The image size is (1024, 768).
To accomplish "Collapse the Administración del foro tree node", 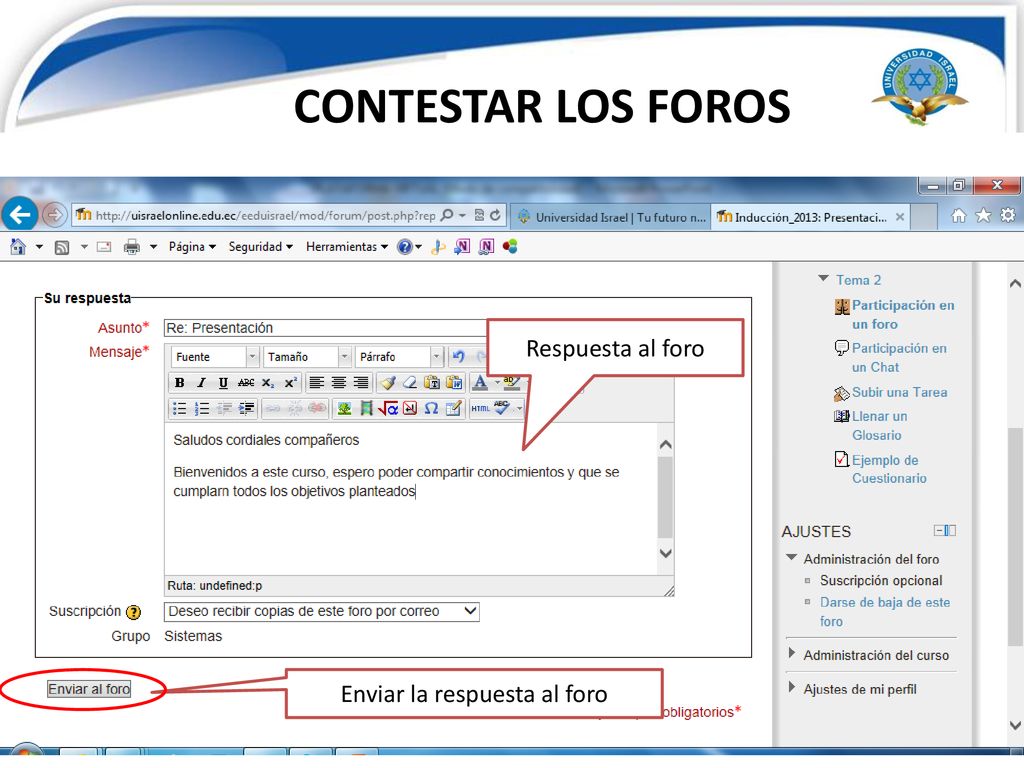I will point(792,558).
